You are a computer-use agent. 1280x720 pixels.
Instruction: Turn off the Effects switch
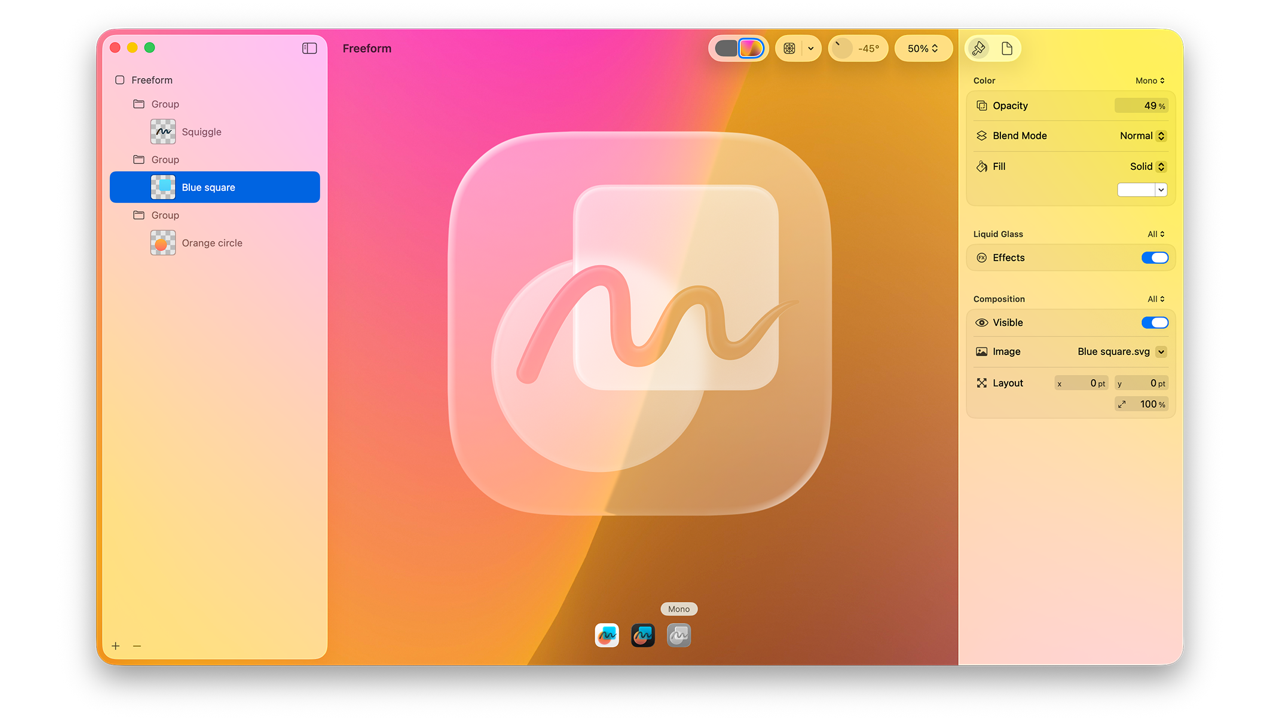coord(1155,258)
